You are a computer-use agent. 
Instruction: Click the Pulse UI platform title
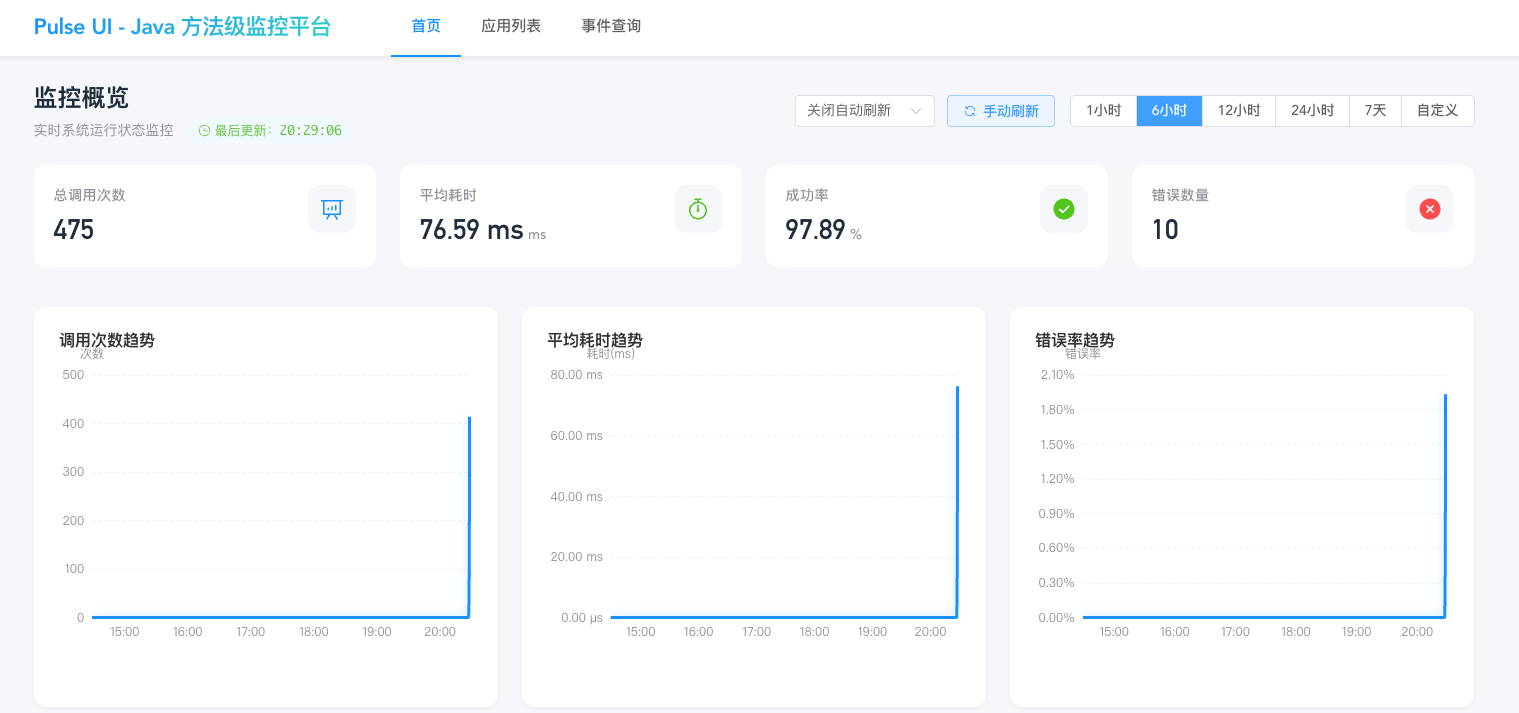pyautogui.click(x=182, y=27)
